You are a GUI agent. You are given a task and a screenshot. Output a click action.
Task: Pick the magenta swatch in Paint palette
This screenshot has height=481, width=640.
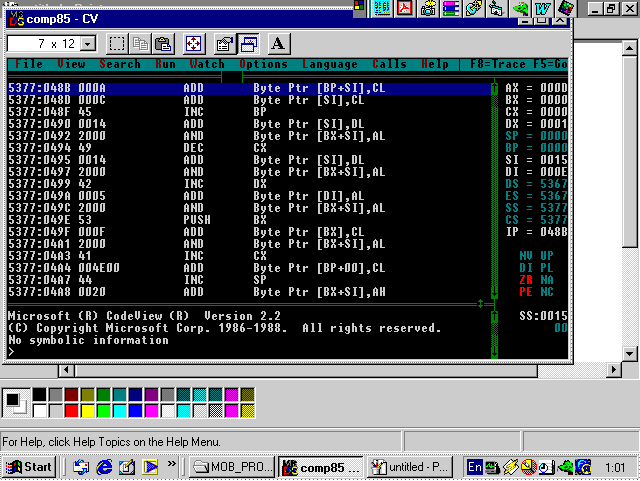coord(152,411)
